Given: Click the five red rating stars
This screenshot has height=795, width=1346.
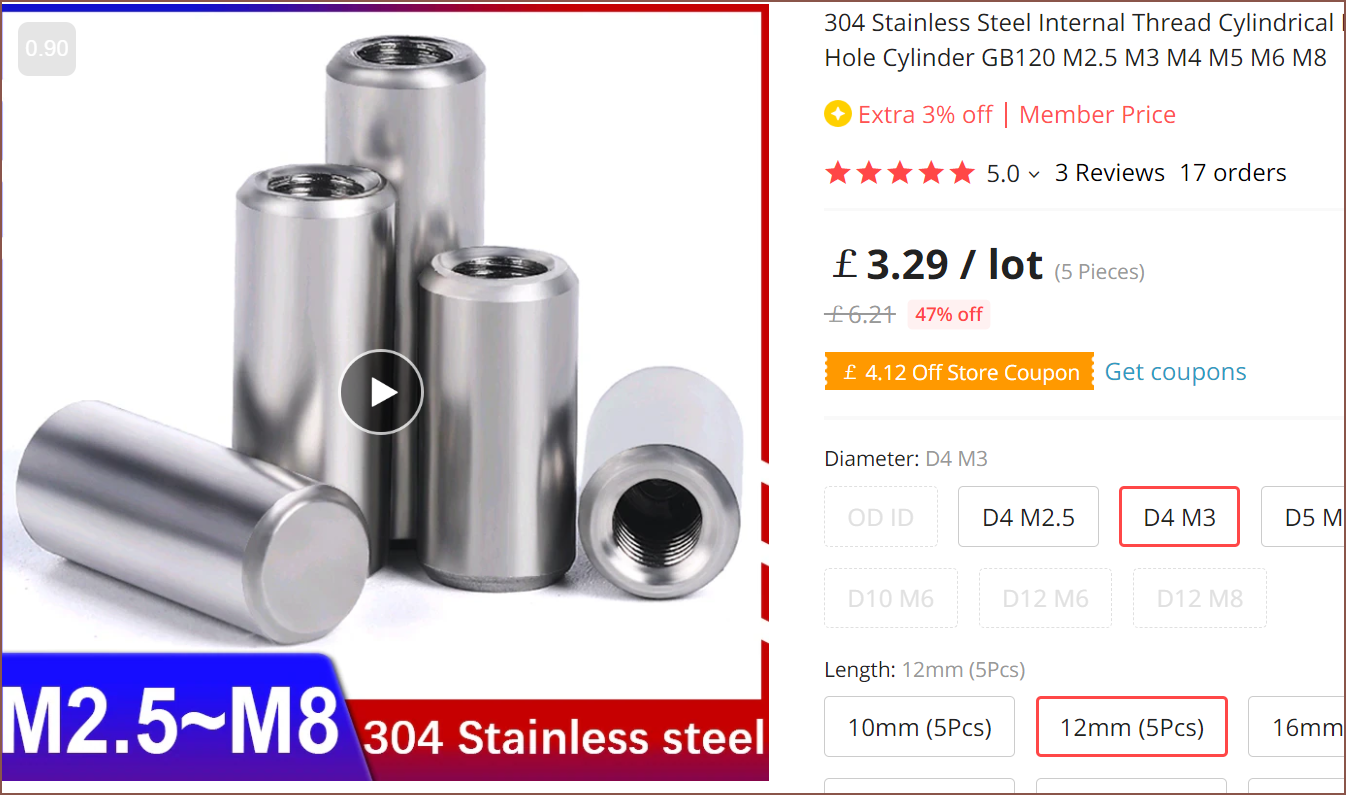Looking at the screenshot, I should point(899,173).
